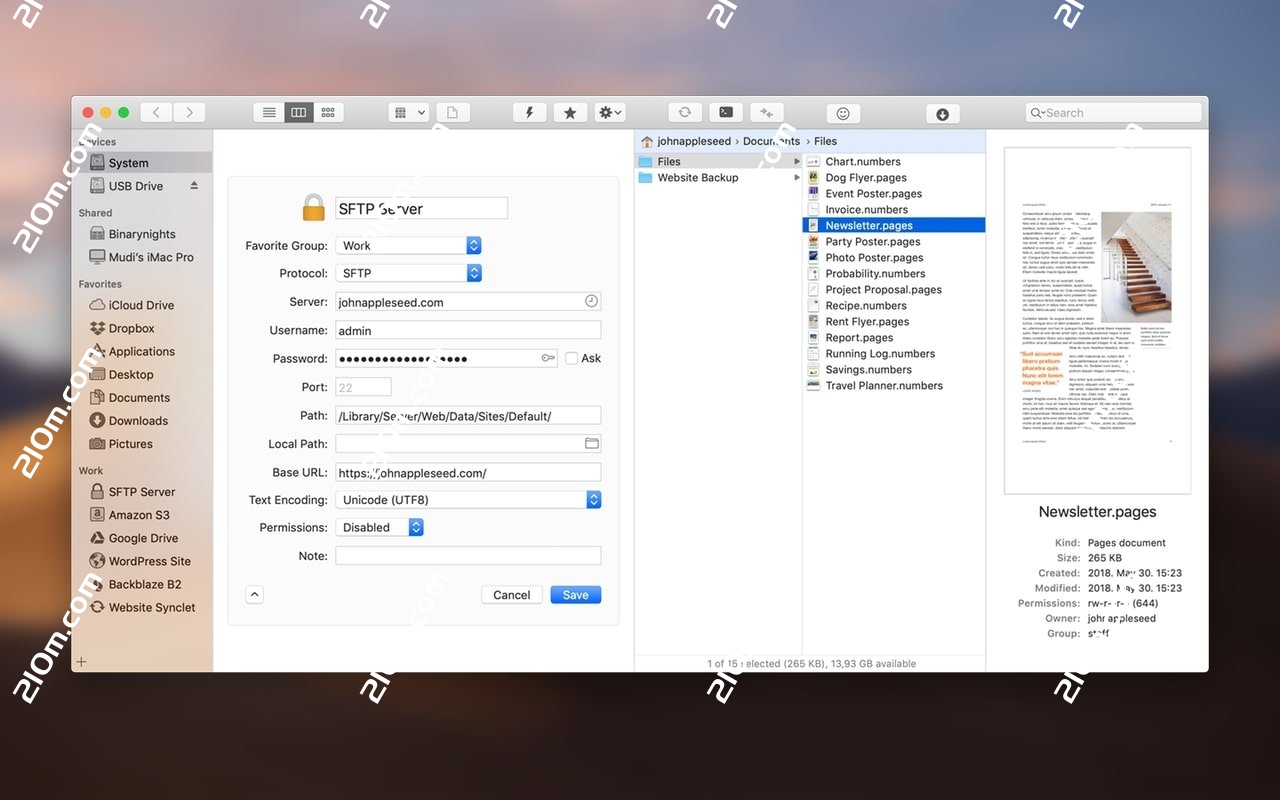Click the plus button at sidebar bottom
The image size is (1280, 800).
click(82, 661)
